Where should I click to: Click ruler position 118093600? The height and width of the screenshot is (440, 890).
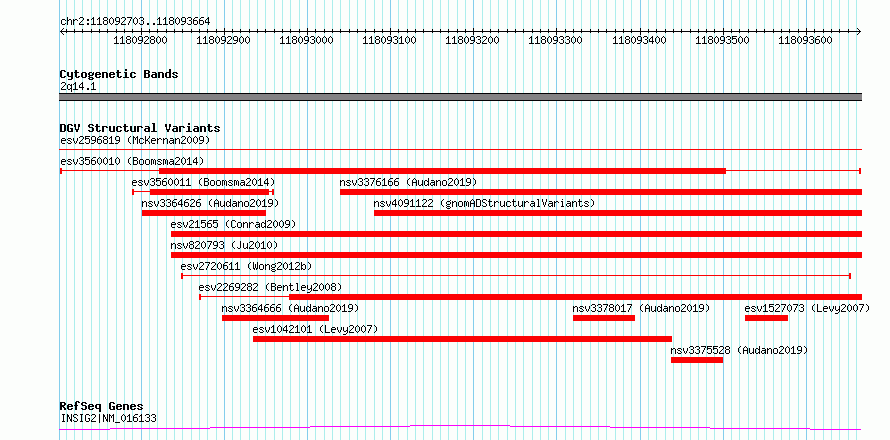[806, 40]
